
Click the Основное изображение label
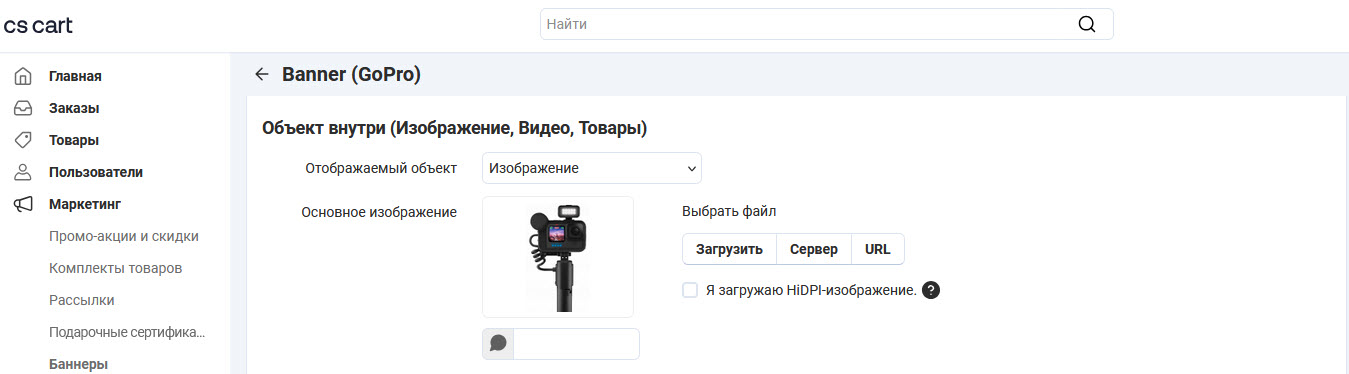point(379,212)
